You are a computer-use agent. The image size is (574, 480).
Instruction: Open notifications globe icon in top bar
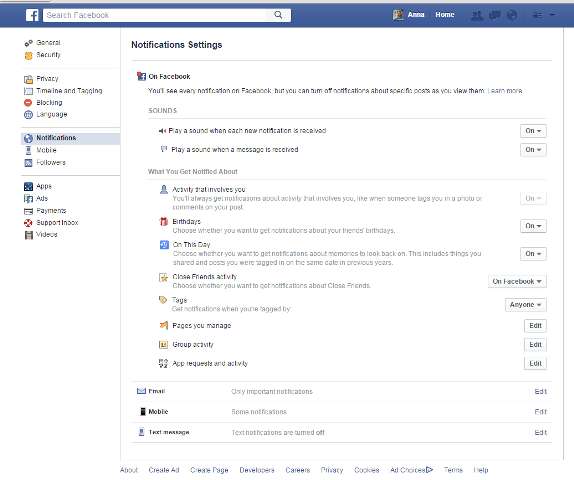tap(512, 15)
